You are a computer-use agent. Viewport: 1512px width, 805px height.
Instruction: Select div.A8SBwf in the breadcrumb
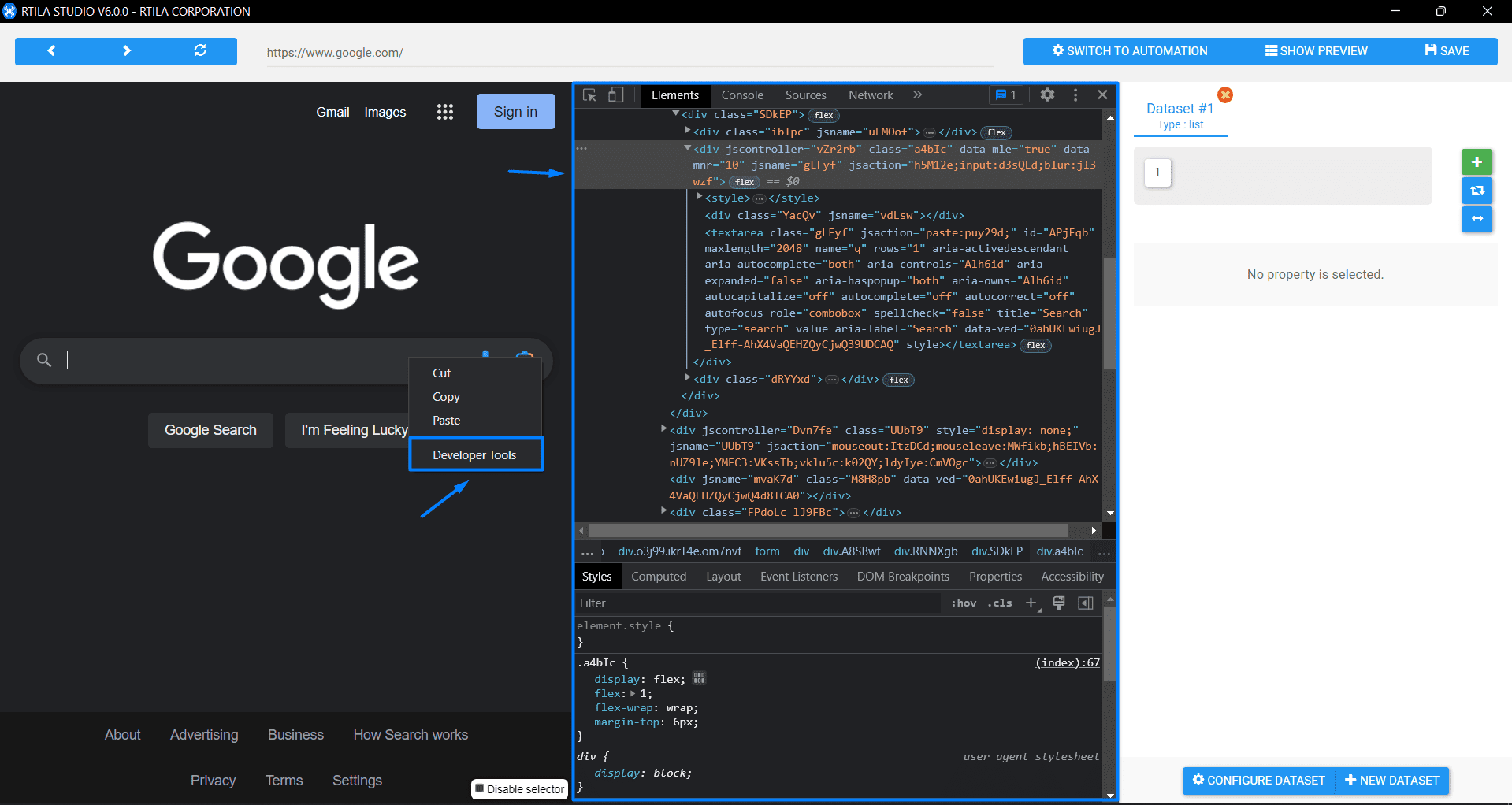(852, 551)
